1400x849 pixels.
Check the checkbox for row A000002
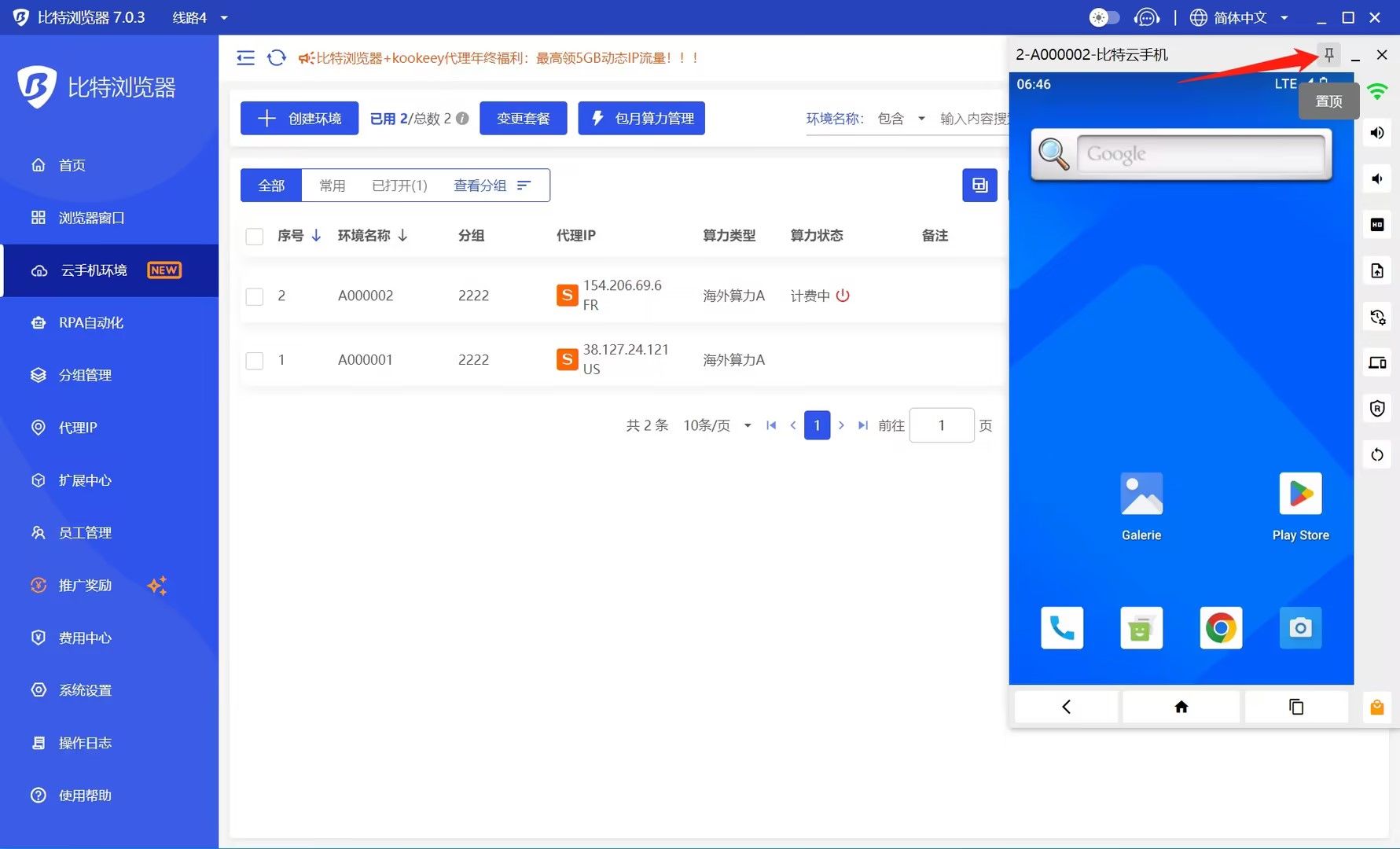[x=255, y=296]
